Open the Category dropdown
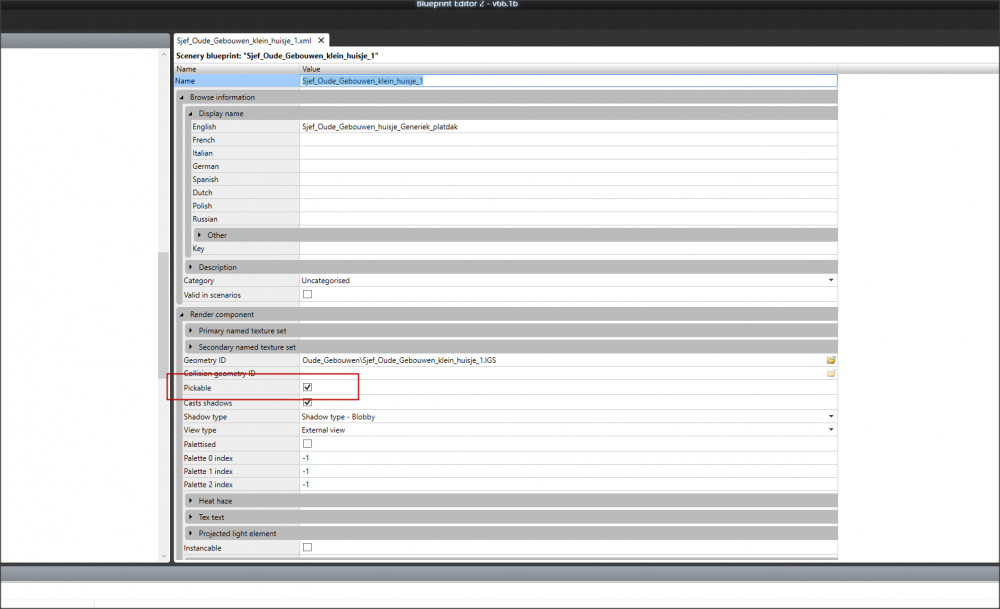This screenshot has width=1000, height=609. click(x=830, y=281)
